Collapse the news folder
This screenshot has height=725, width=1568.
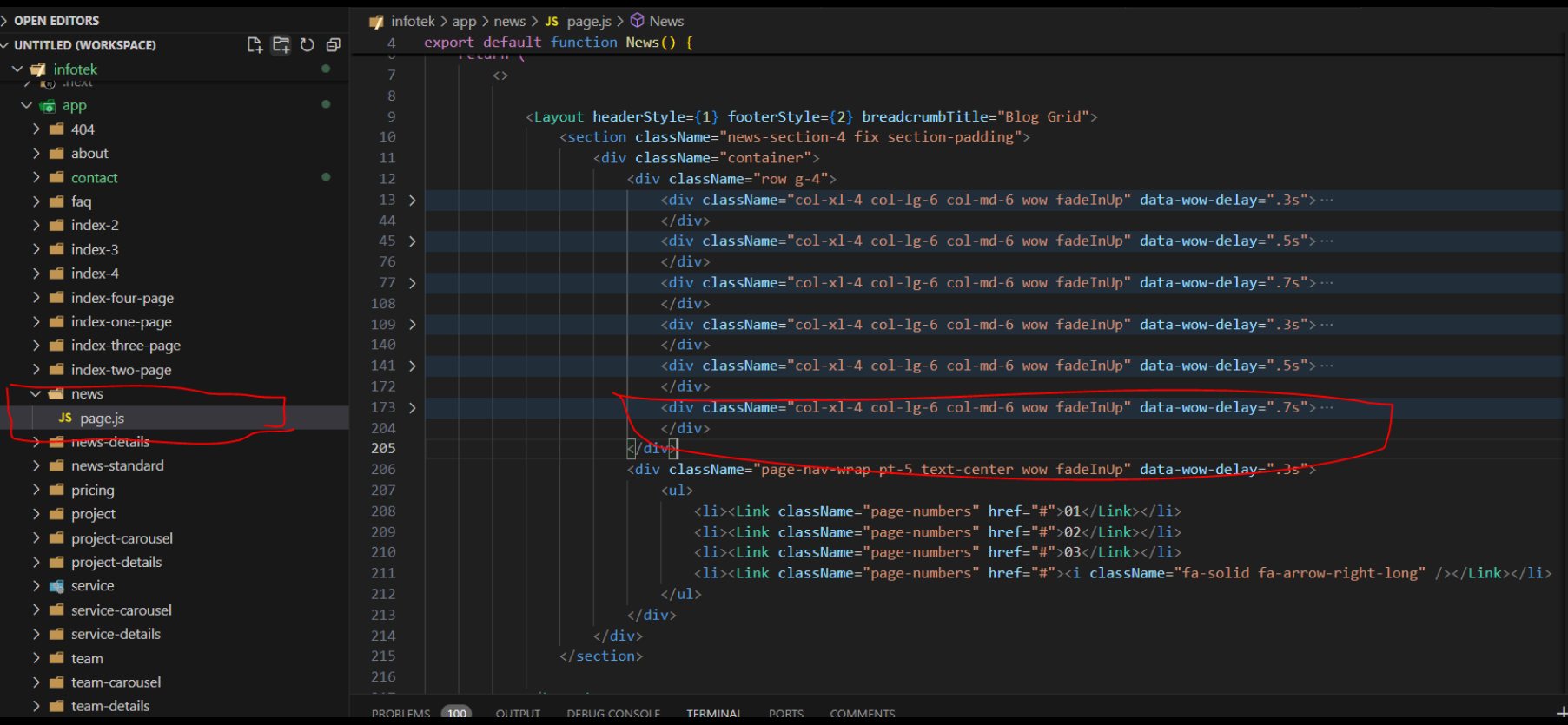[x=36, y=393]
